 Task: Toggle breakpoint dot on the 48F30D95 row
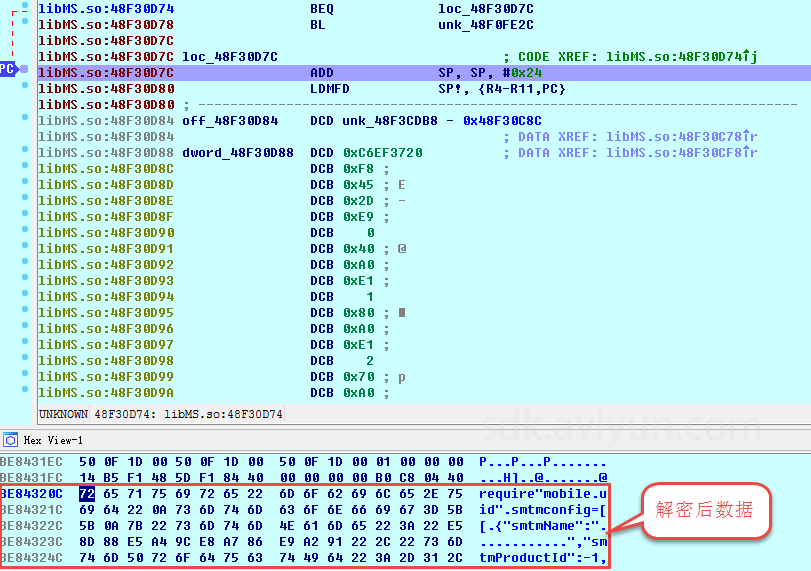pyautogui.click(x=25, y=310)
